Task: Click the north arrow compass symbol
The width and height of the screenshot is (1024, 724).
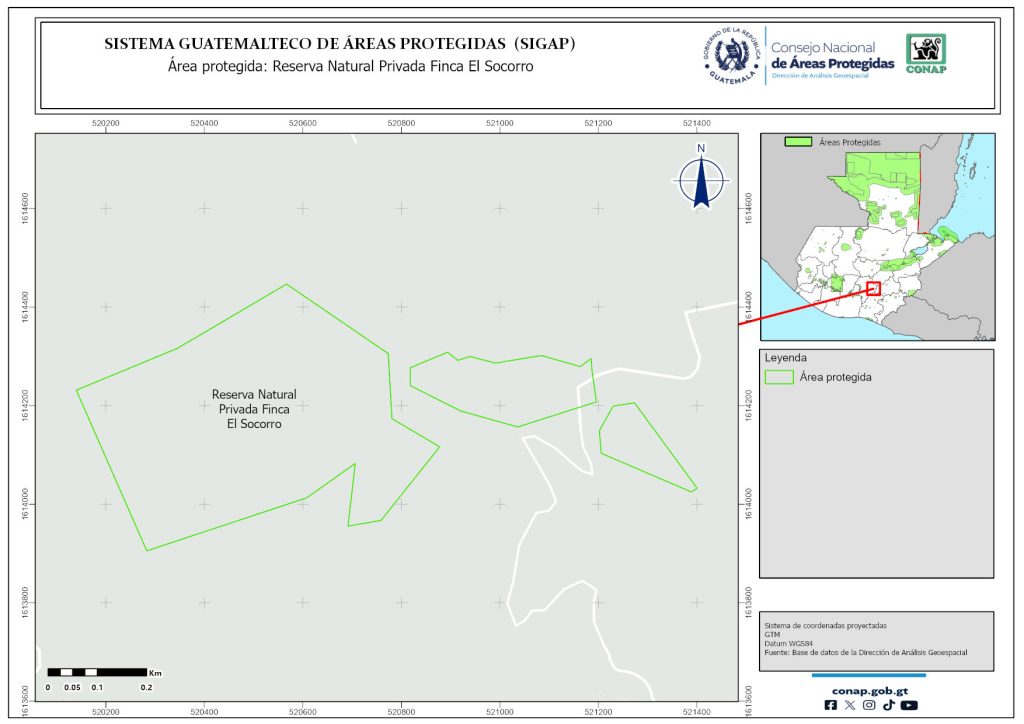Action: click(702, 178)
